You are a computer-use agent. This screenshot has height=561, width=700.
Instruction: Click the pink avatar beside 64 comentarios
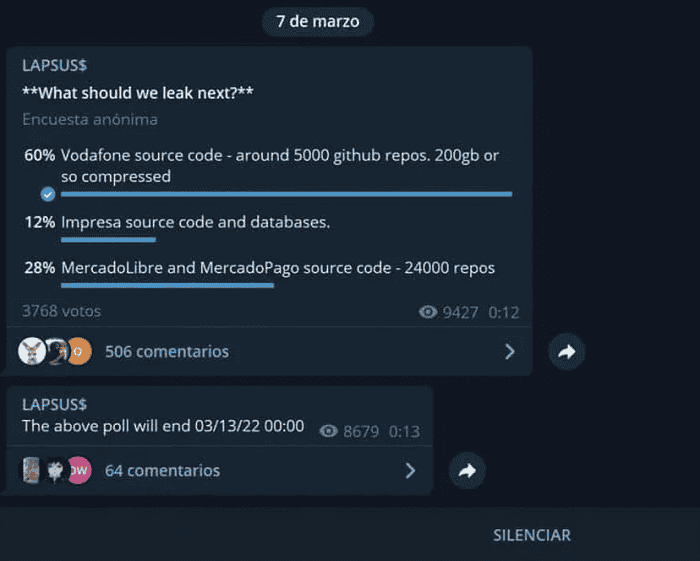(x=80, y=470)
